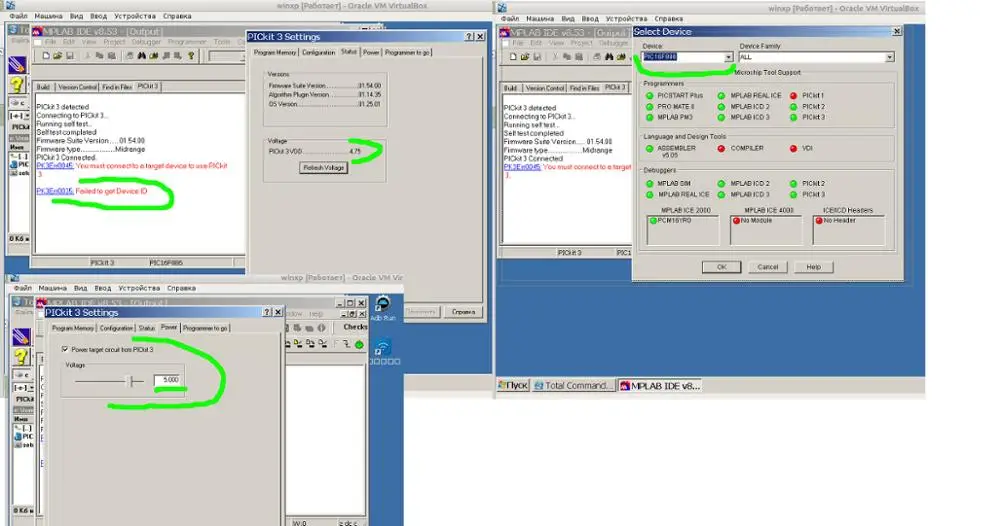The height and width of the screenshot is (526, 1000).
Task: Click Save icon in Select Device window toolbar
Action: tap(537, 57)
